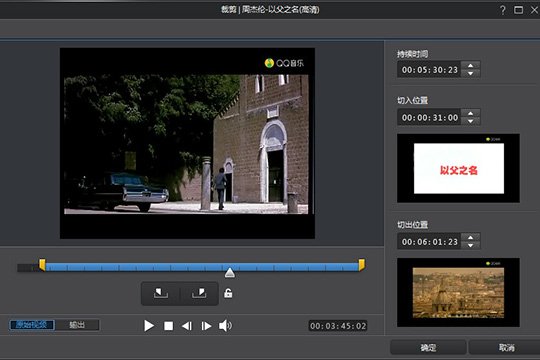This screenshot has width=540, height=360.
Task: Select the cut-out city thumbnail
Action: [x=458, y=292]
